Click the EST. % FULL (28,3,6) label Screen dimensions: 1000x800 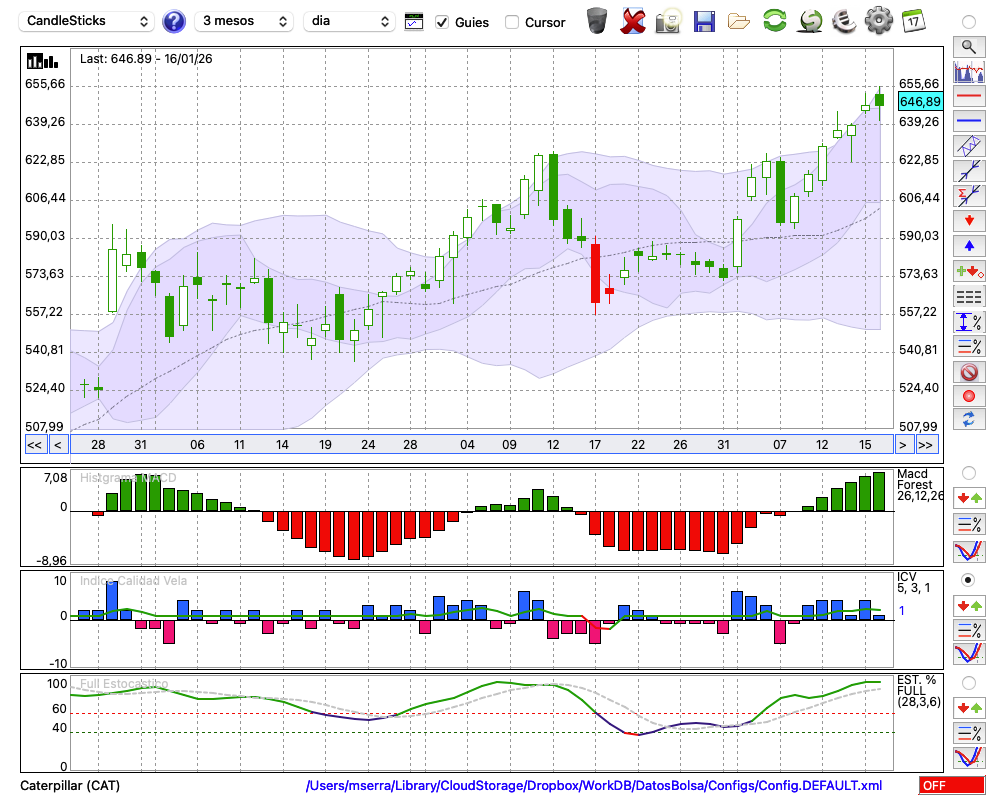pyautogui.click(x=917, y=691)
